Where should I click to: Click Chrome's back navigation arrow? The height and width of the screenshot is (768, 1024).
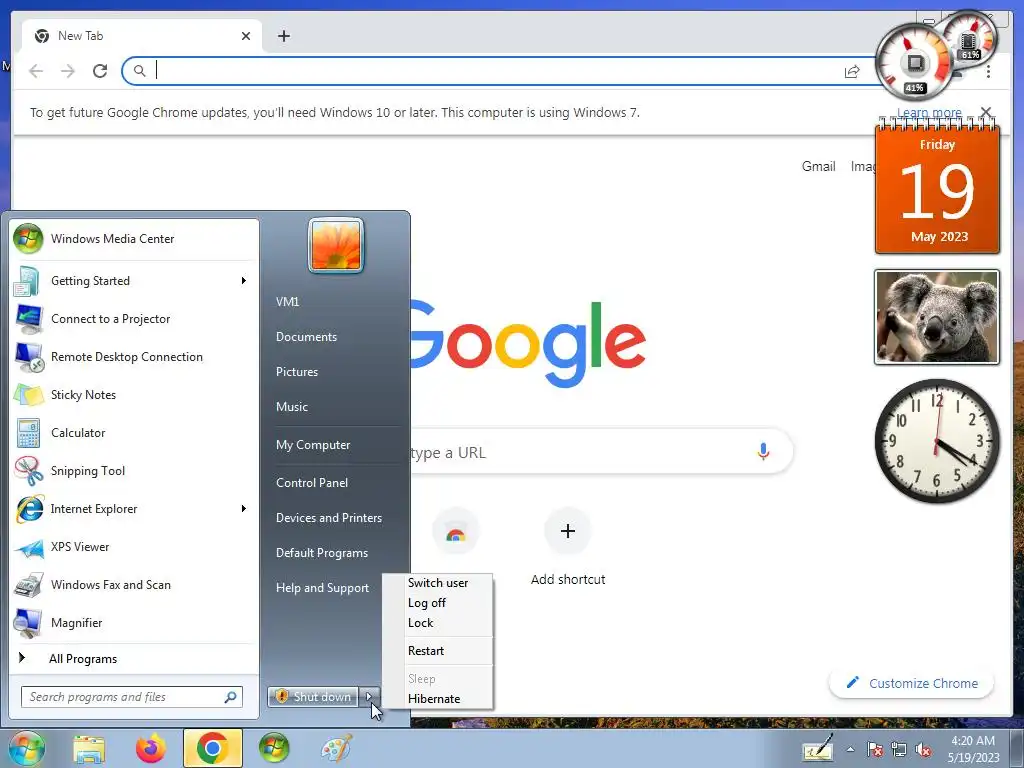pyautogui.click(x=36, y=71)
